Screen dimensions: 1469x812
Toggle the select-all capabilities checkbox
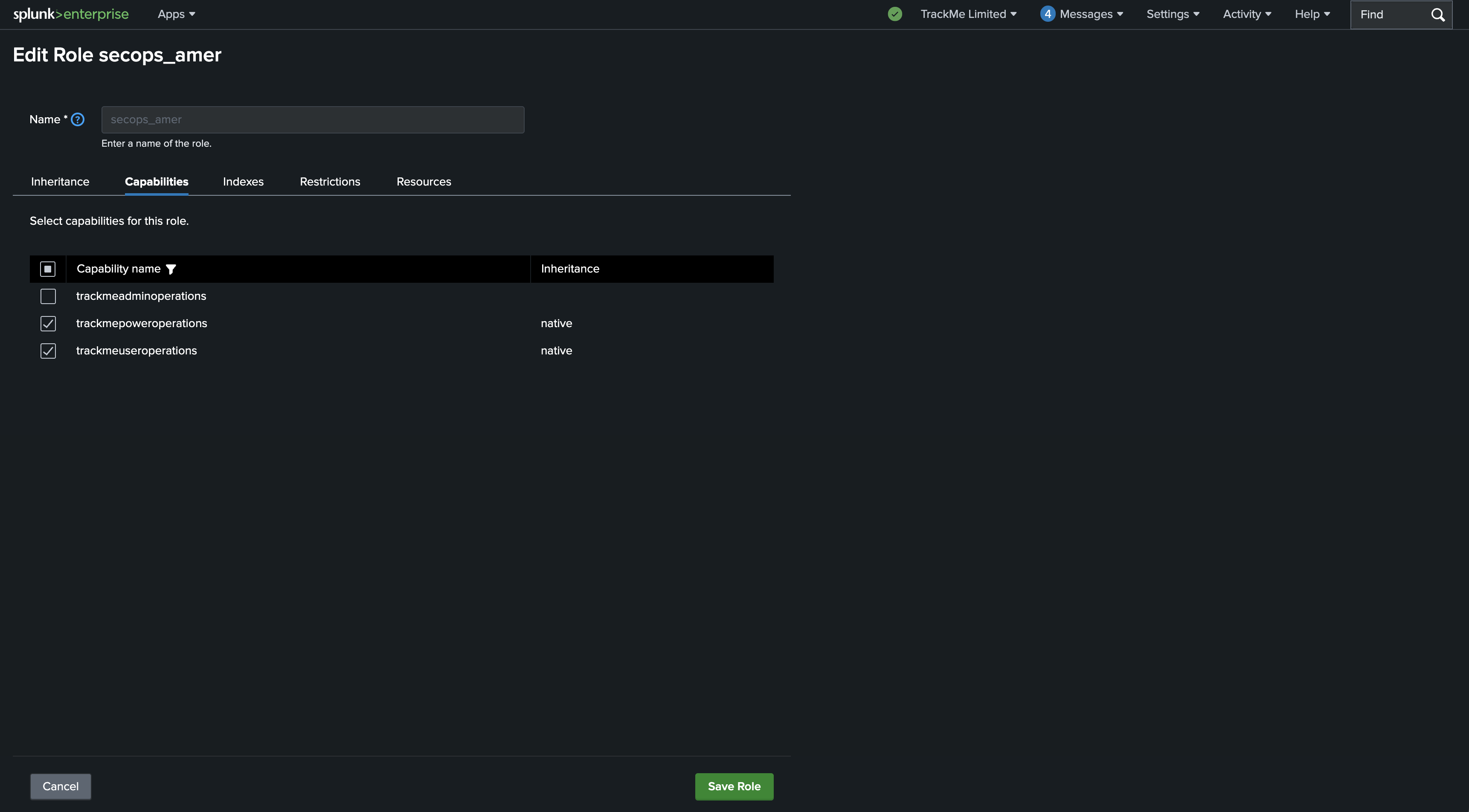tap(48, 269)
